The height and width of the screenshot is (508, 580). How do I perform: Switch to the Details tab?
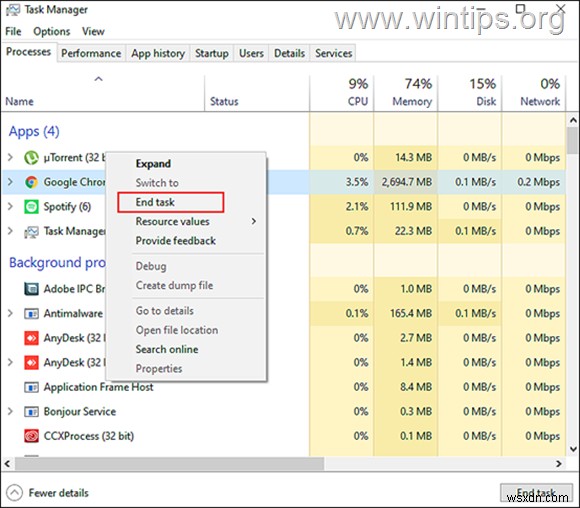pyautogui.click(x=289, y=53)
